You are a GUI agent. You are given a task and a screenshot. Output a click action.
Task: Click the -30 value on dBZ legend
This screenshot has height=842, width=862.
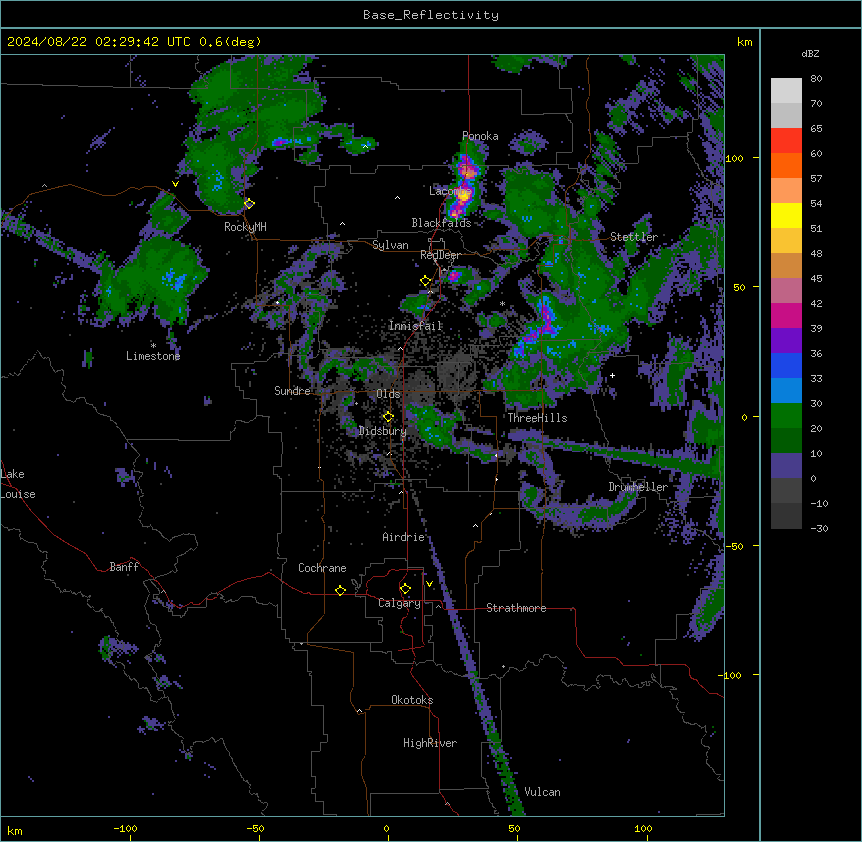pos(819,528)
